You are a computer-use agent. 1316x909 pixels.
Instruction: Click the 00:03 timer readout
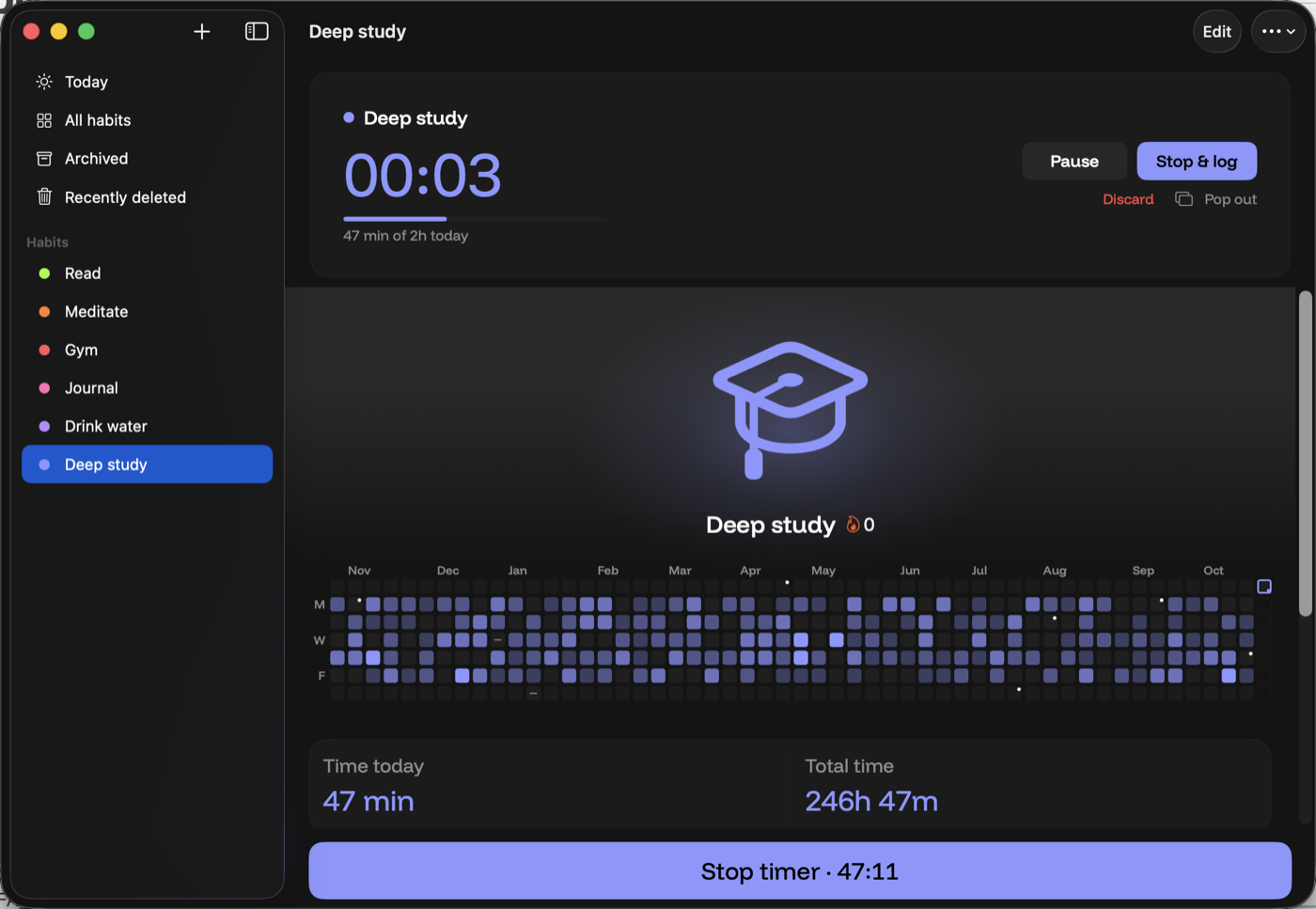(x=423, y=176)
